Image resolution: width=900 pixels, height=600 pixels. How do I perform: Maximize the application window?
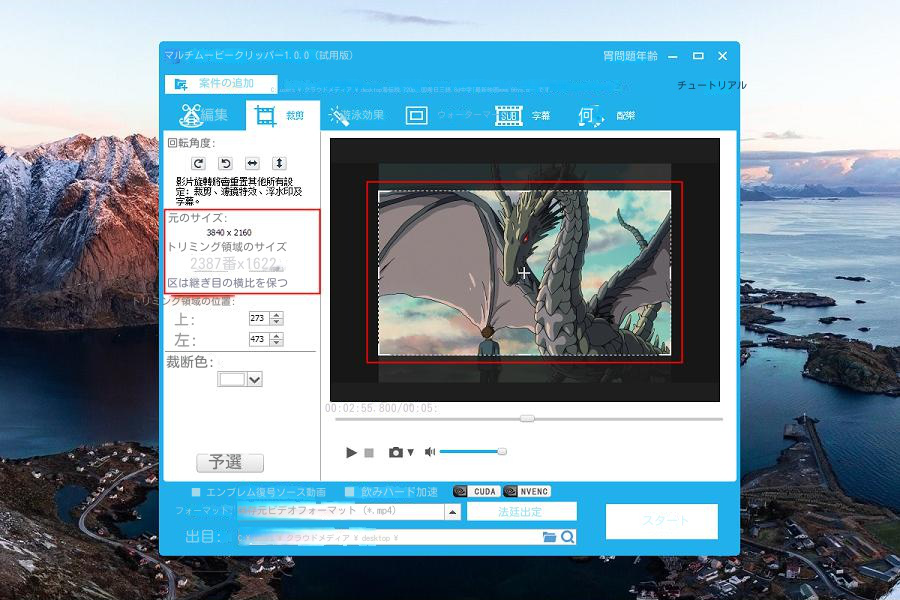click(698, 56)
